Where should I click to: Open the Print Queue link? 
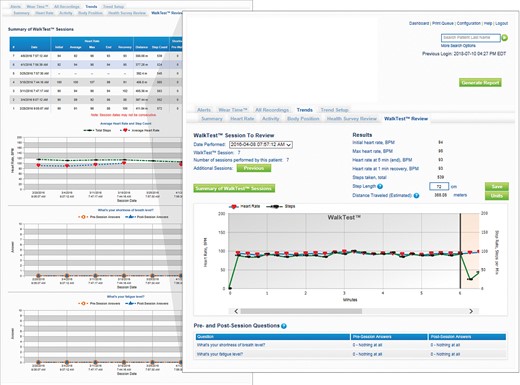(443, 23)
